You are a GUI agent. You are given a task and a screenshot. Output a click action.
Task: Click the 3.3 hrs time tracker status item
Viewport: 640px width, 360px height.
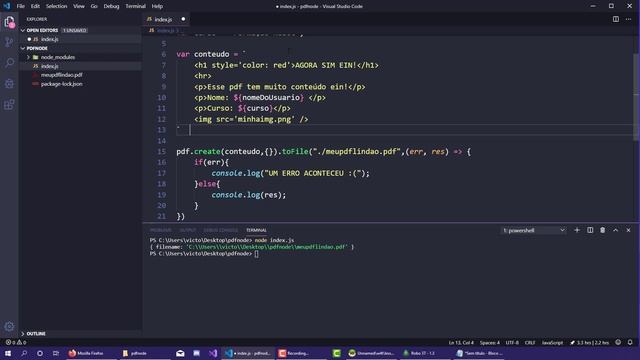(589, 342)
